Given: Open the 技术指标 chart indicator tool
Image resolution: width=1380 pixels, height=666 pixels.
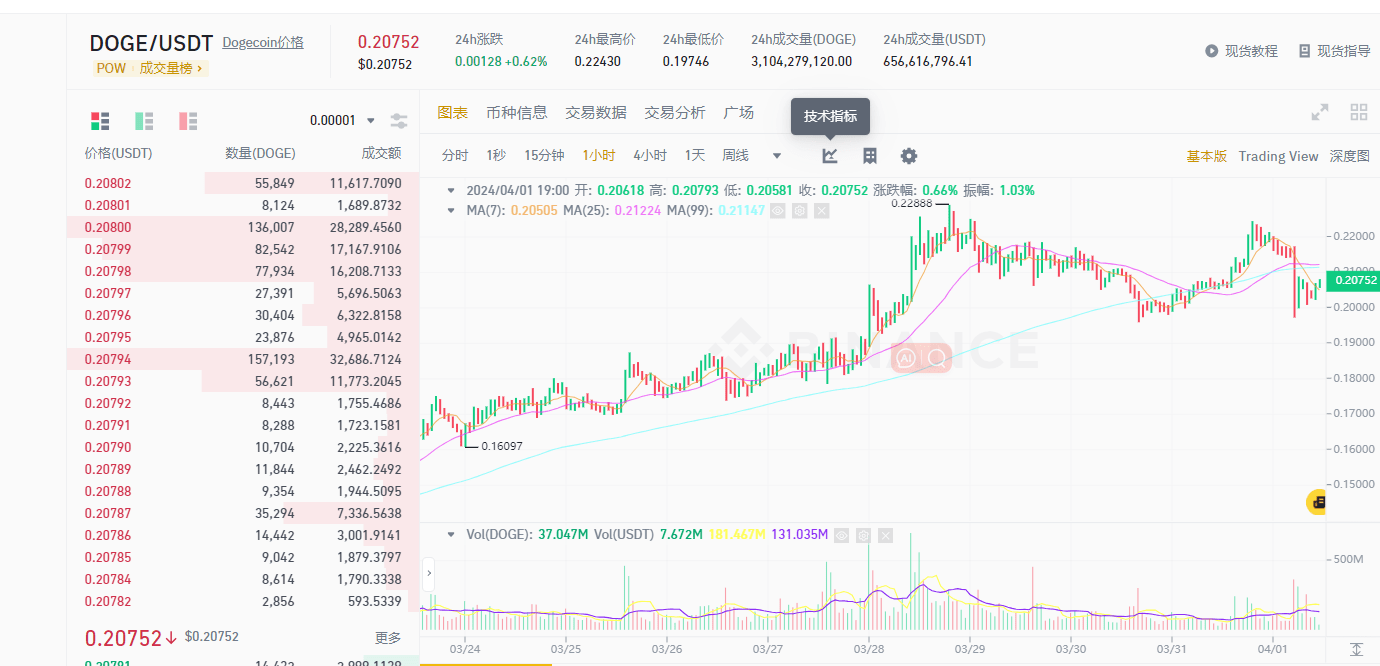Looking at the screenshot, I should (x=828, y=155).
